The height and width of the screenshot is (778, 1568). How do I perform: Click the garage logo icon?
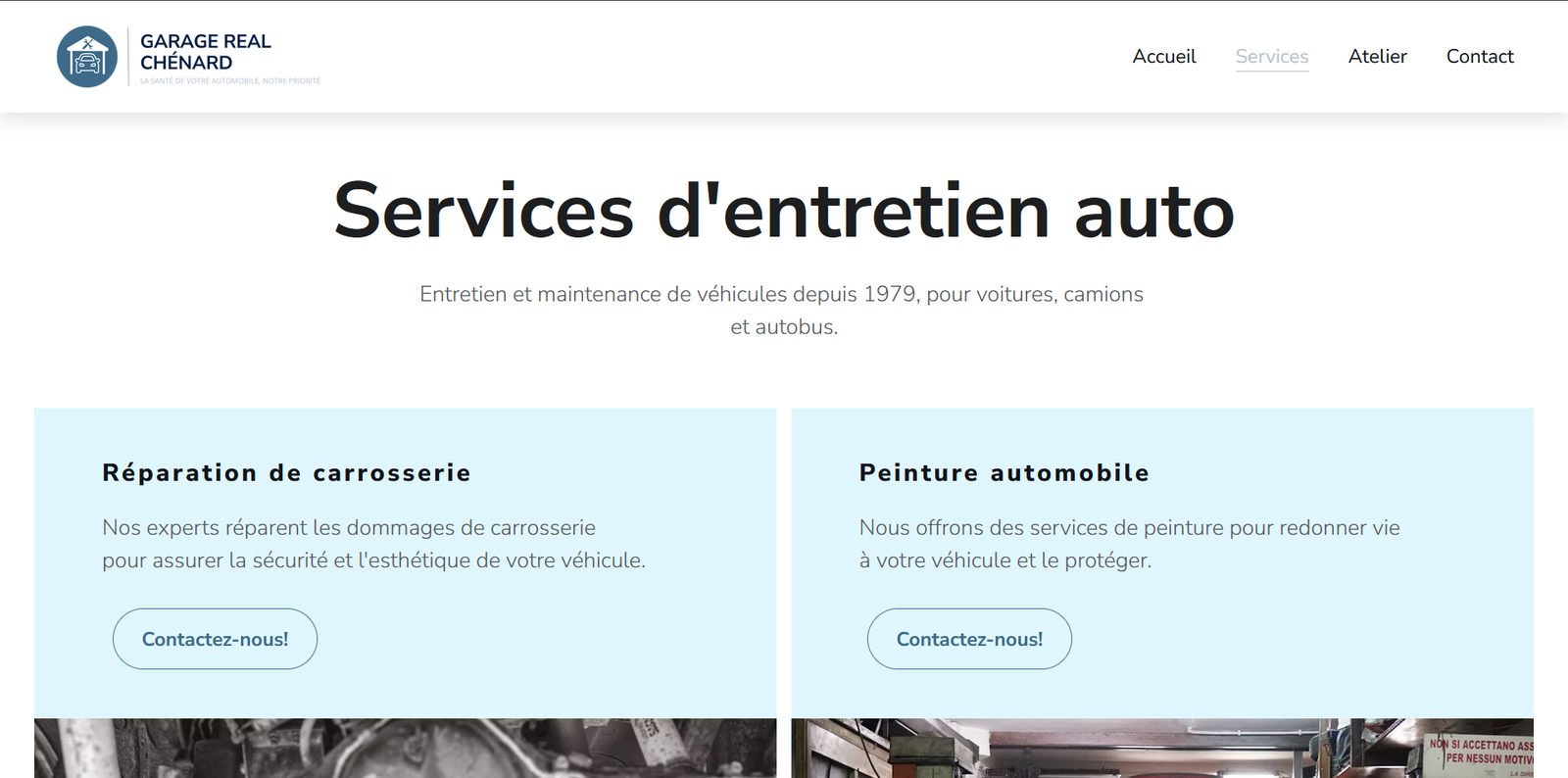[87, 57]
